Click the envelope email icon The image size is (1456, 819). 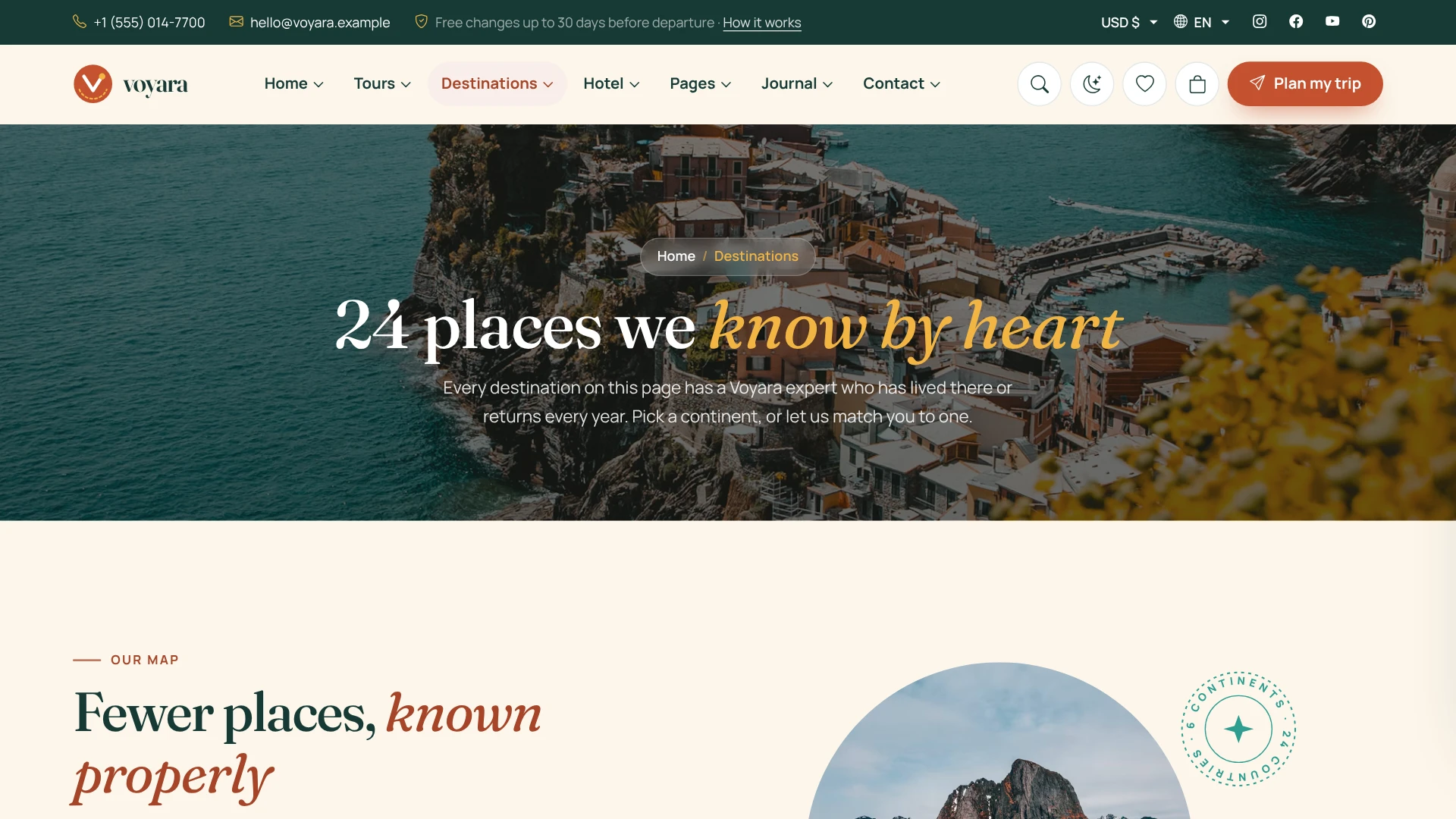pyautogui.click(x=237, y=21)
